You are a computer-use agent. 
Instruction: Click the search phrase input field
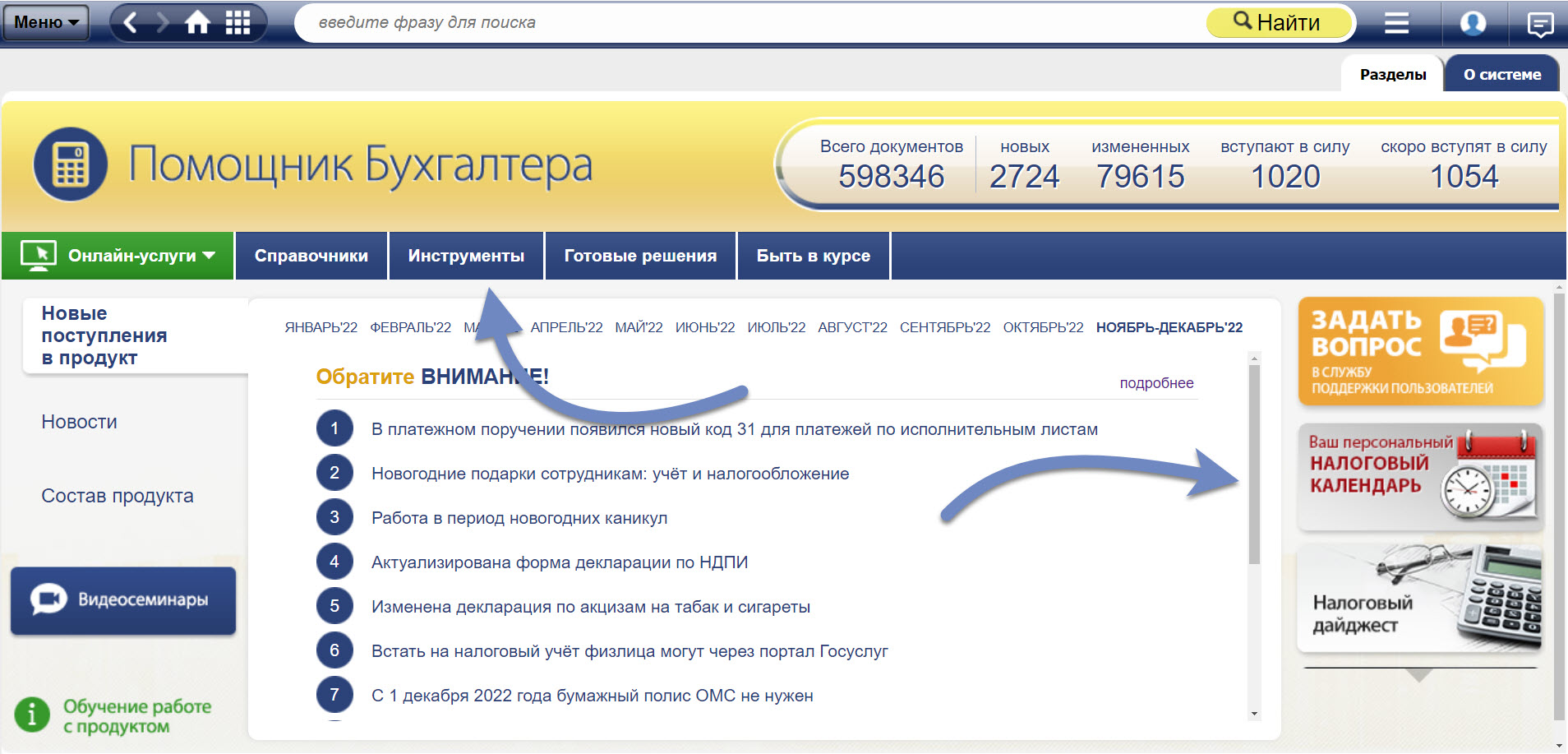748,22
